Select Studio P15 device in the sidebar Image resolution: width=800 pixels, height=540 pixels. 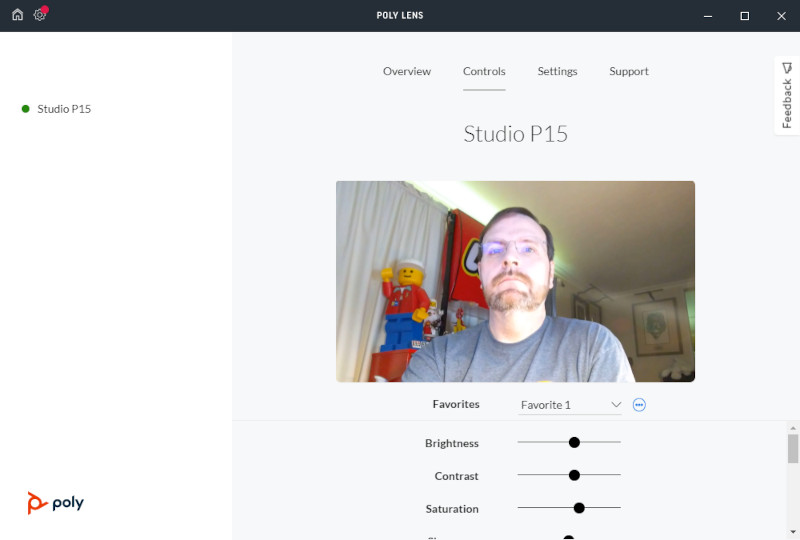pyautogui.click(x=64, y=109)
